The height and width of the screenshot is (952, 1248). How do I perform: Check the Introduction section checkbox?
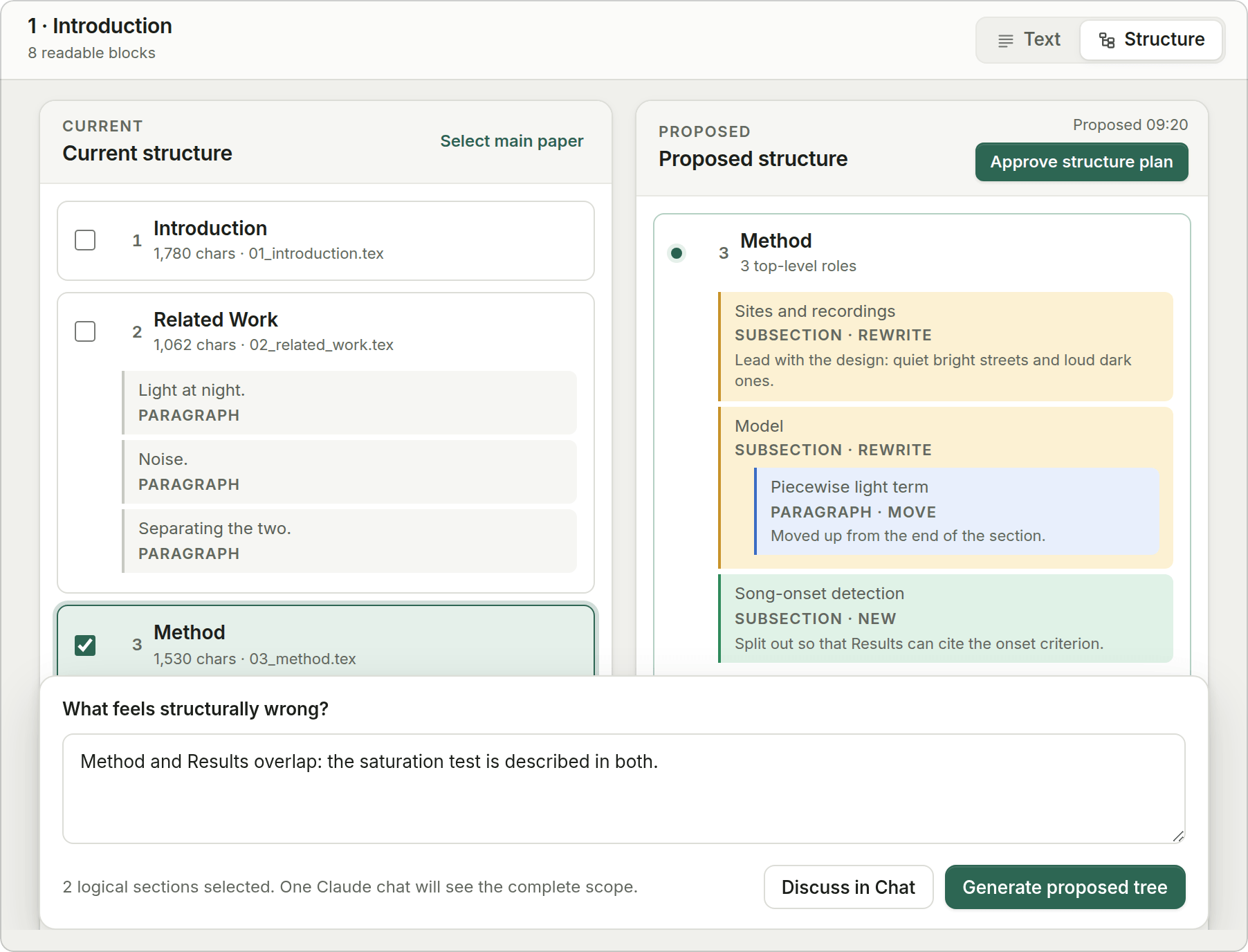tap(85, 240)
